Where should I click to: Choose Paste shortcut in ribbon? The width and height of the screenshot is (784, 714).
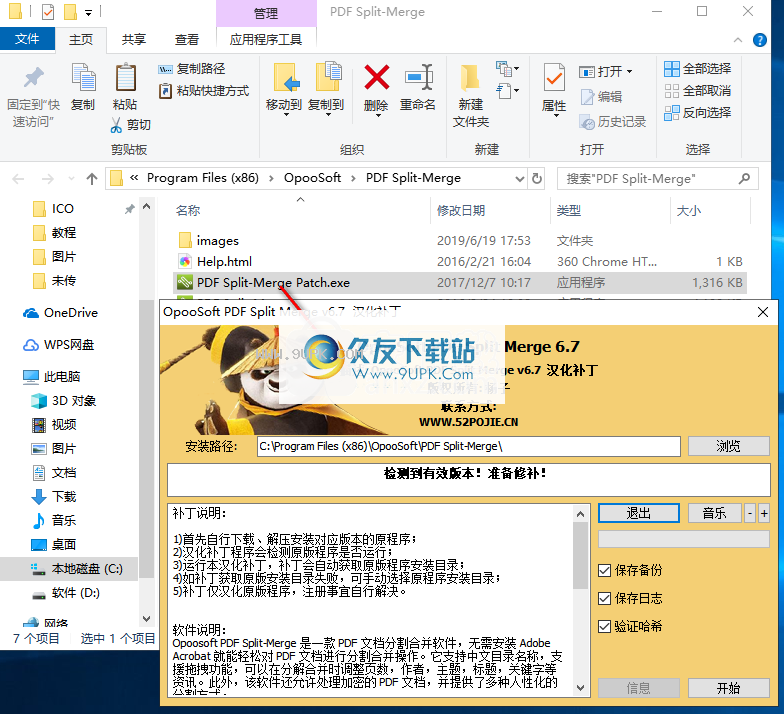coord(204,90)
